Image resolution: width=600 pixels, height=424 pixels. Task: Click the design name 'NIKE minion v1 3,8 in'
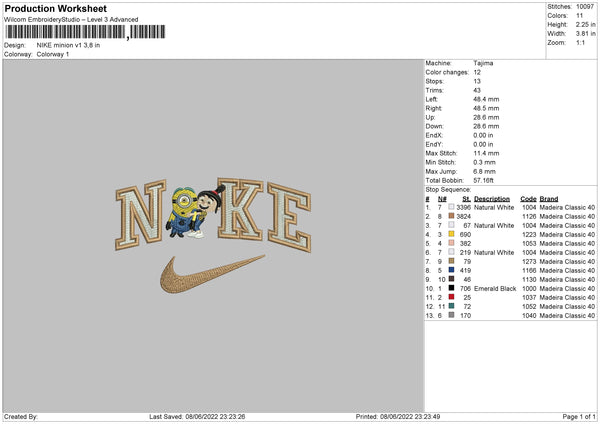68,45
